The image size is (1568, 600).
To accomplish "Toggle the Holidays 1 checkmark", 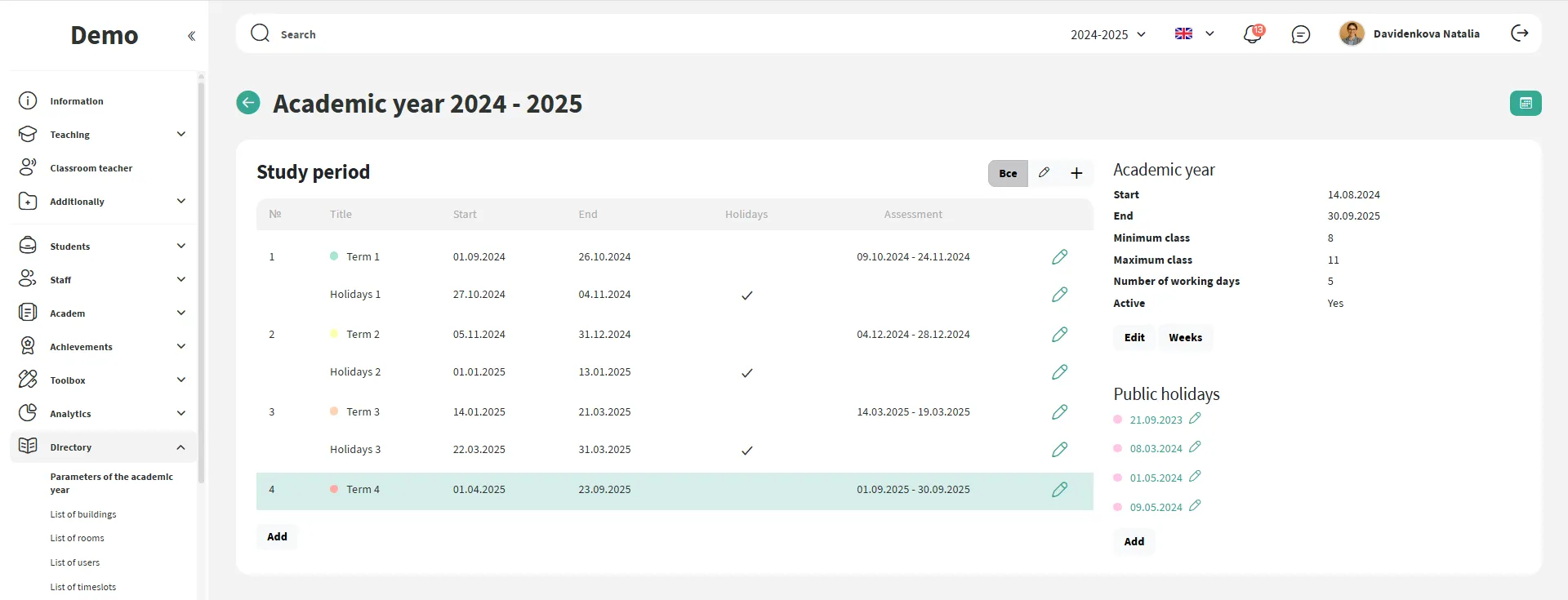I will (x=746, y=296).
